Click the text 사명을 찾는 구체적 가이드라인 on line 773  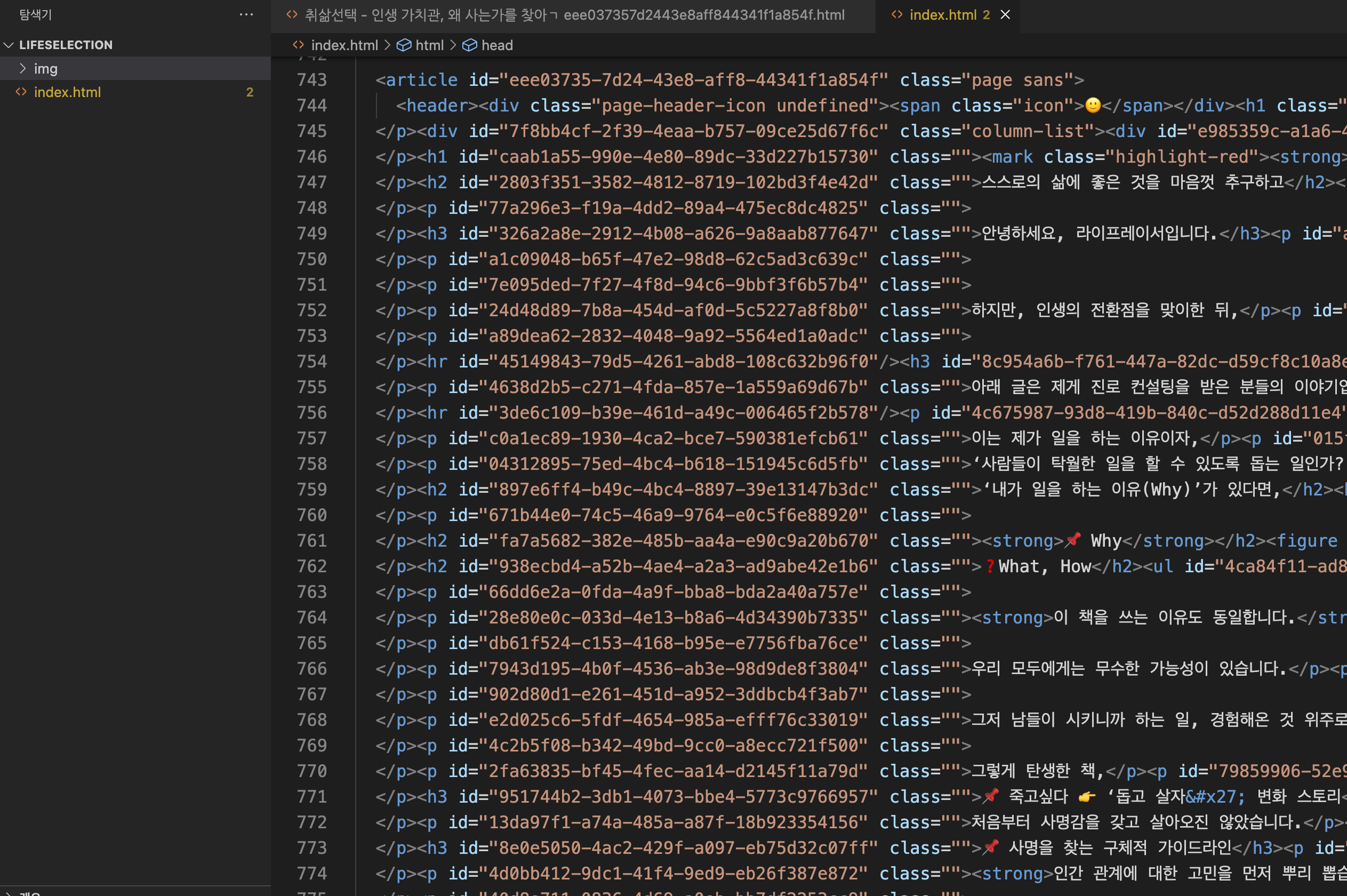(1120, 848)
